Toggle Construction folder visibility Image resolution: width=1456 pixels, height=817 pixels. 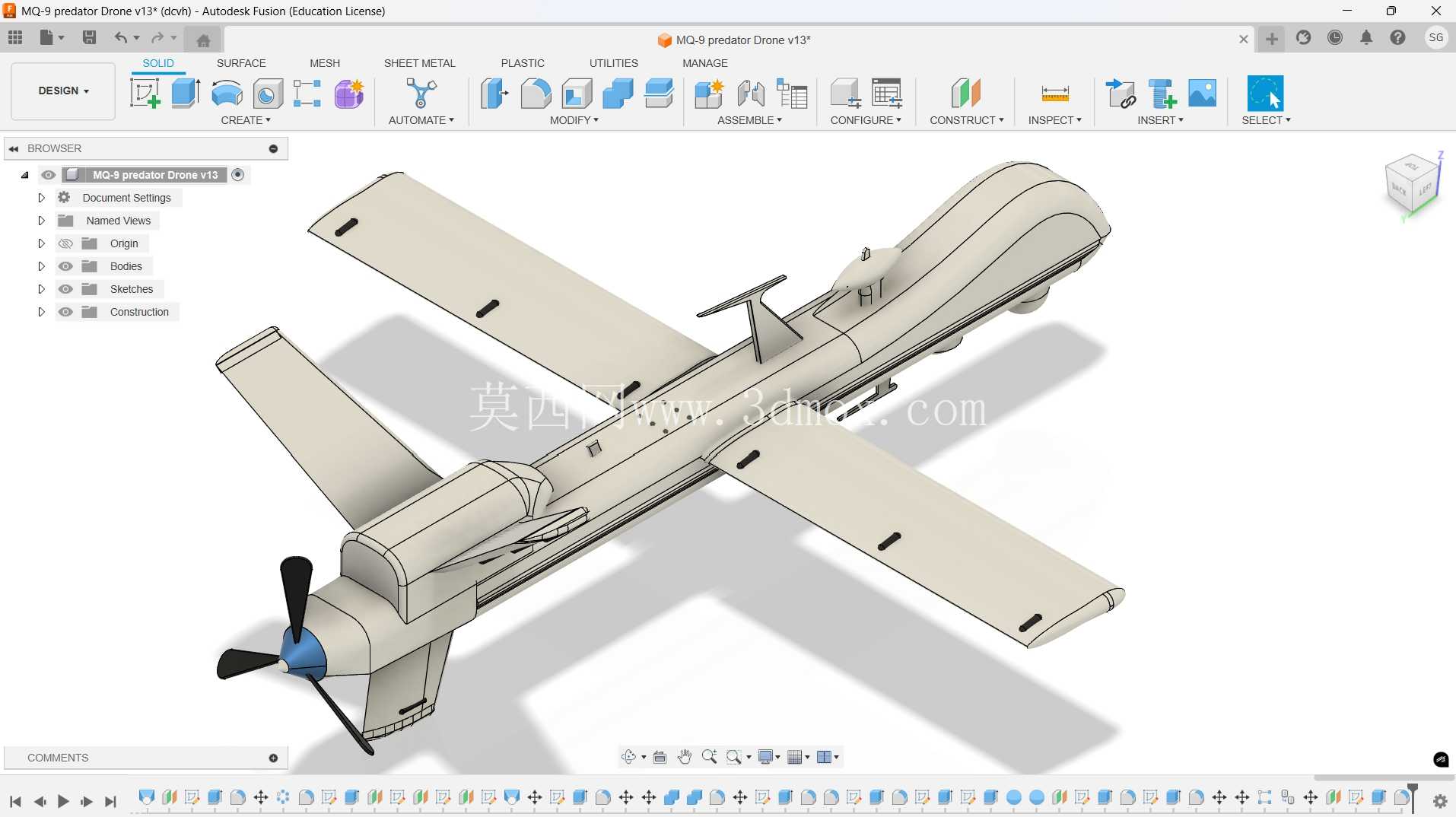point(66,312)
